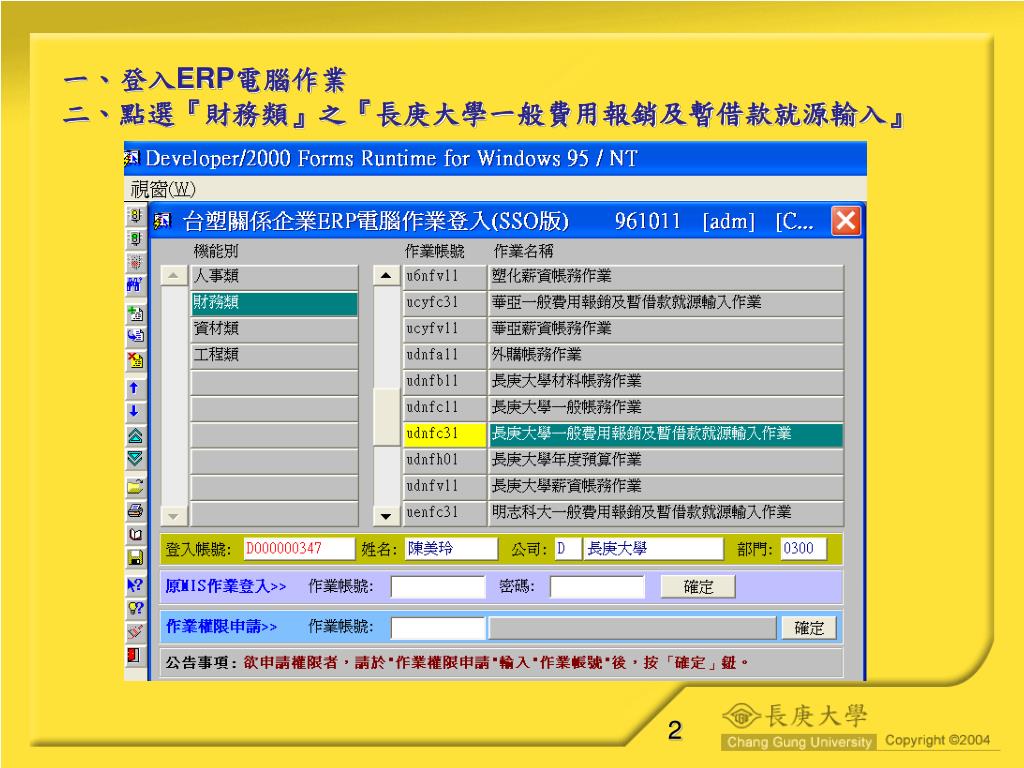Click the binoculars search toolbar icon

tap(135, 284)
